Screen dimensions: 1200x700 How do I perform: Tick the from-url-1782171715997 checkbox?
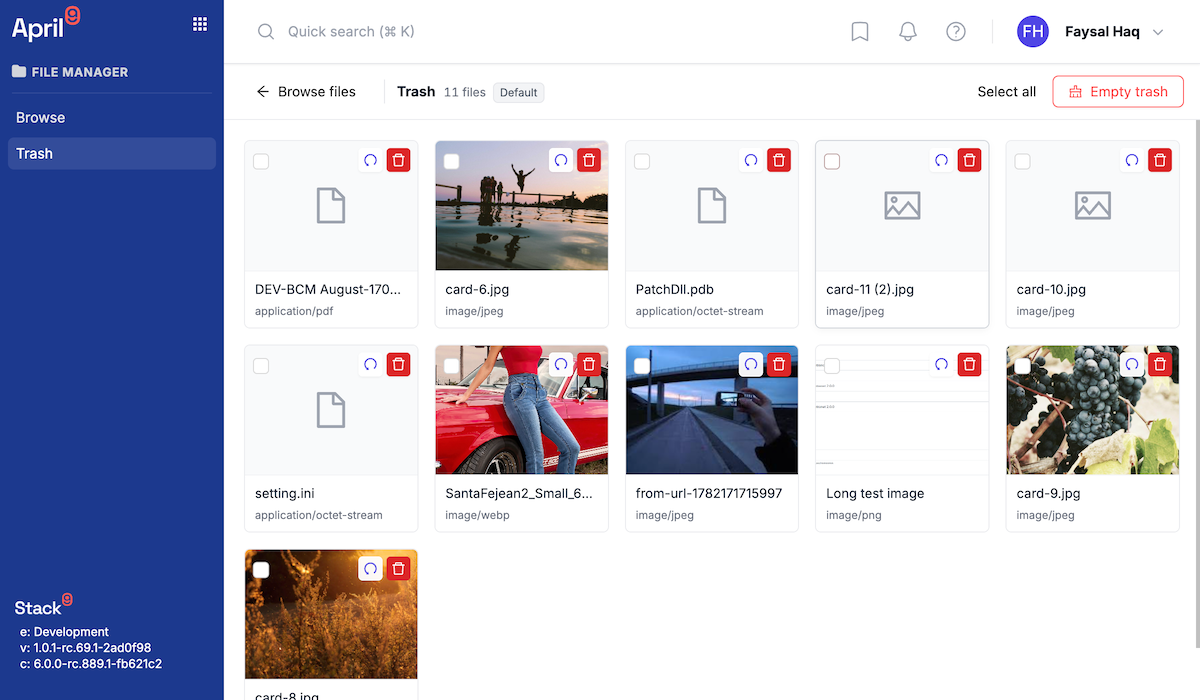(x=642, y=366)
